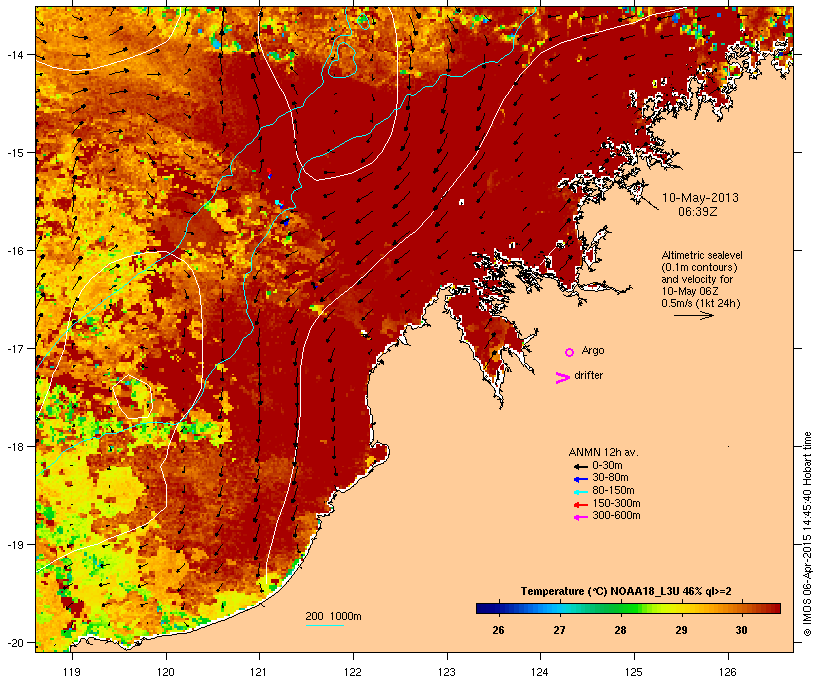Viewport: 820px width, 680px height.
Task: Click the Temperature NOAA18_L3U colorbar title
Action: 626,591
